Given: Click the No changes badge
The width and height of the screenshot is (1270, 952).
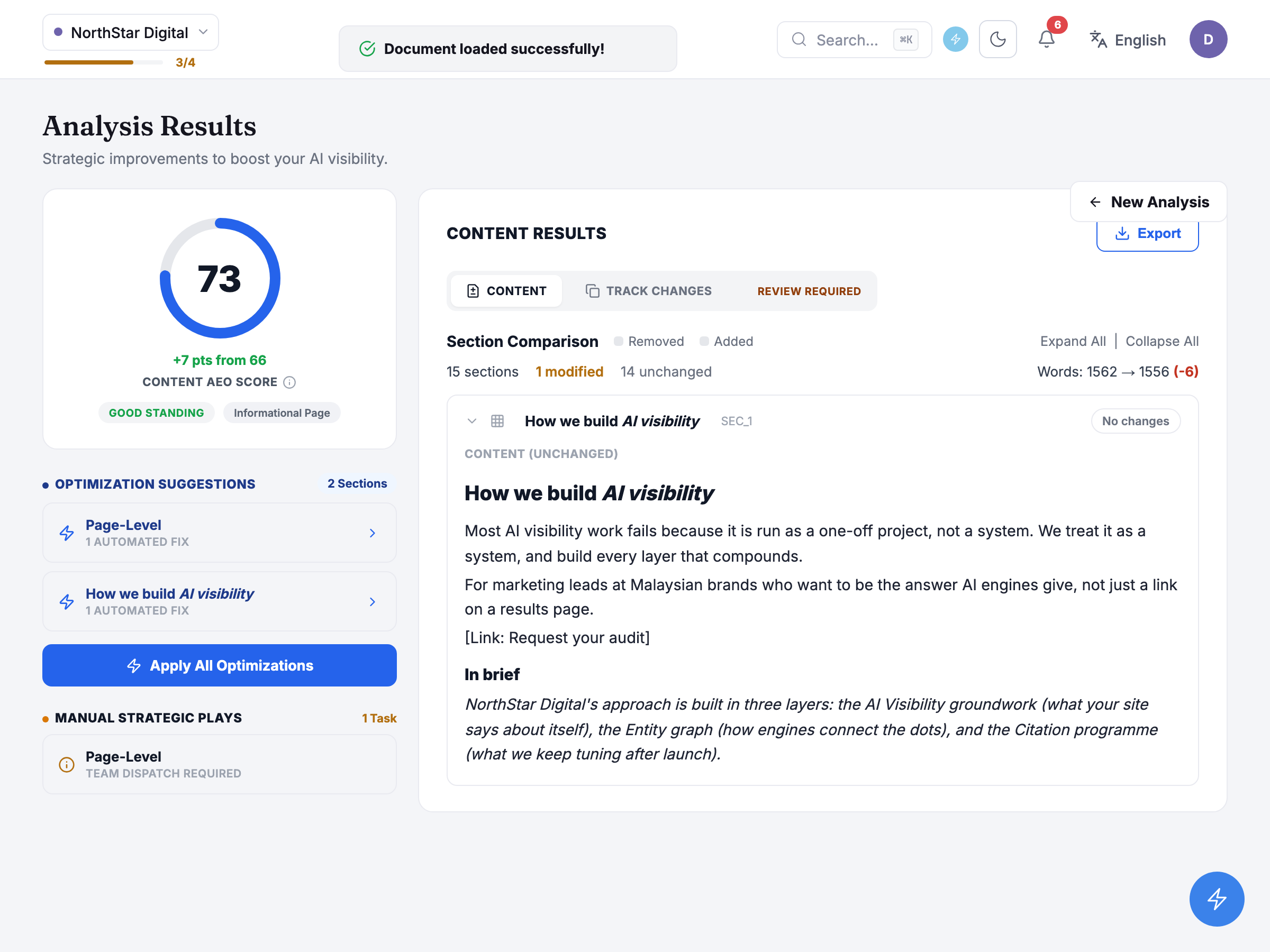Looking at the screenshot, I should (x=1135, y=421).
